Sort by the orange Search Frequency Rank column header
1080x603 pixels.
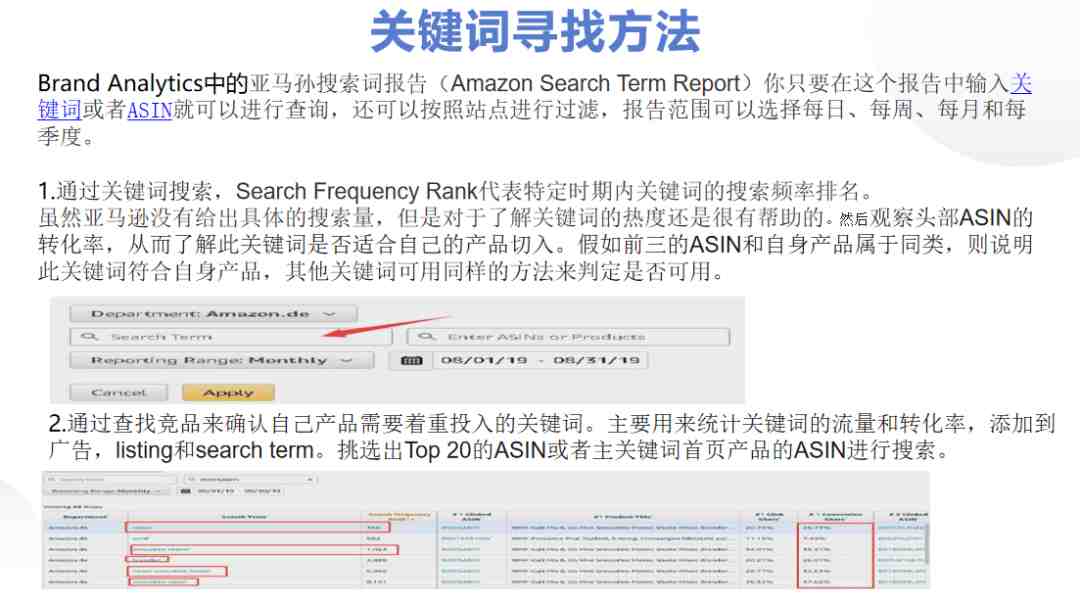399,516
